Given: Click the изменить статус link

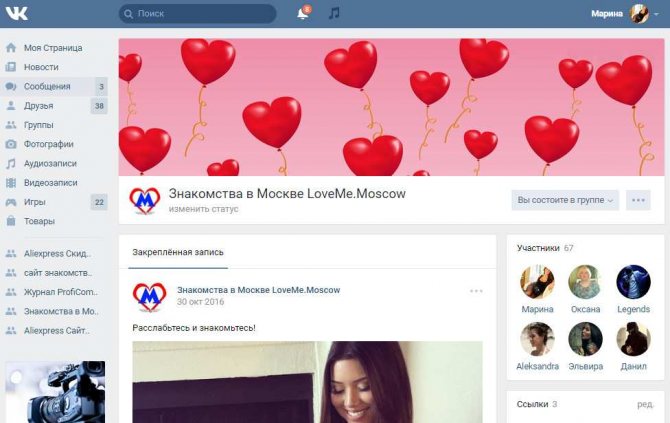Looking at the screenshot, I should click(x=203, y=209).
